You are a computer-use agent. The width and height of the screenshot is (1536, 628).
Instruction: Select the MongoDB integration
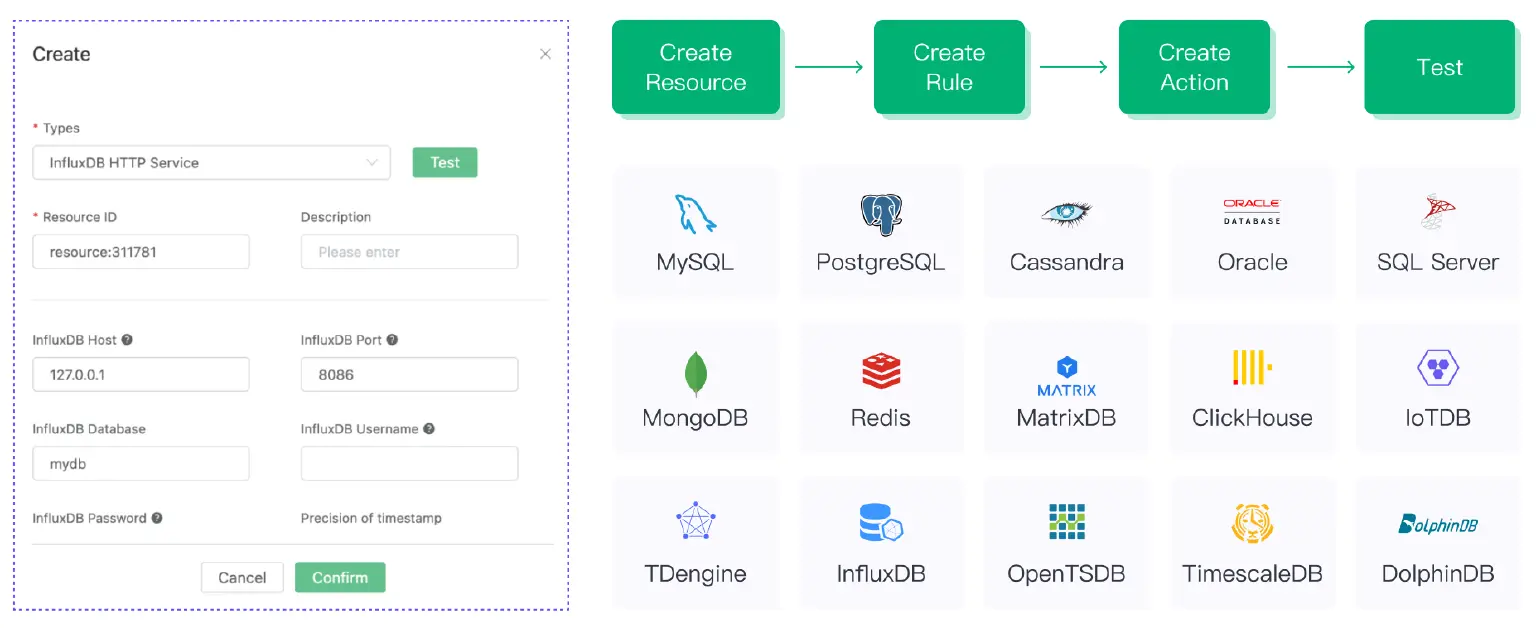tap(696, 387)
